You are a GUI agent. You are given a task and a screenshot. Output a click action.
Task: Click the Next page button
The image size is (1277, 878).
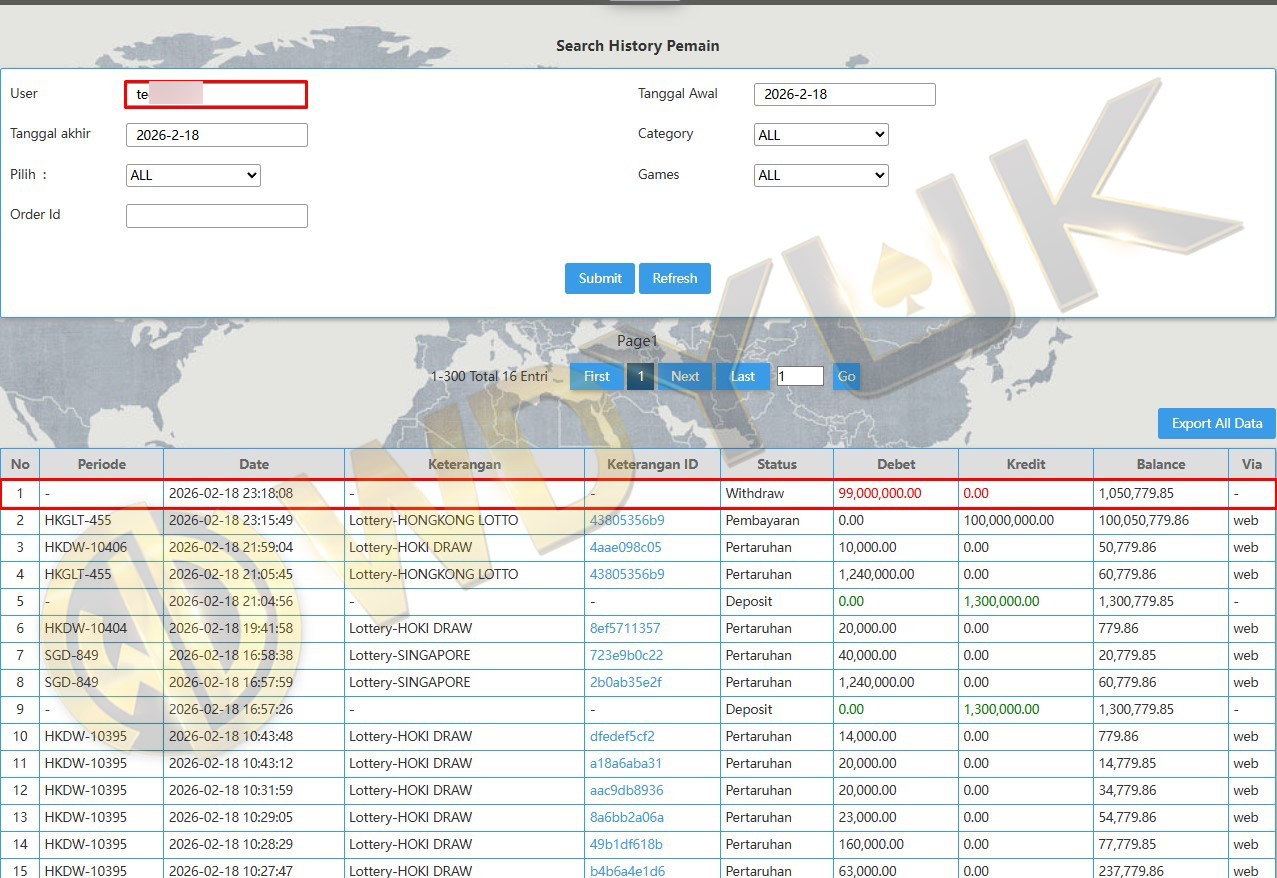685,376
